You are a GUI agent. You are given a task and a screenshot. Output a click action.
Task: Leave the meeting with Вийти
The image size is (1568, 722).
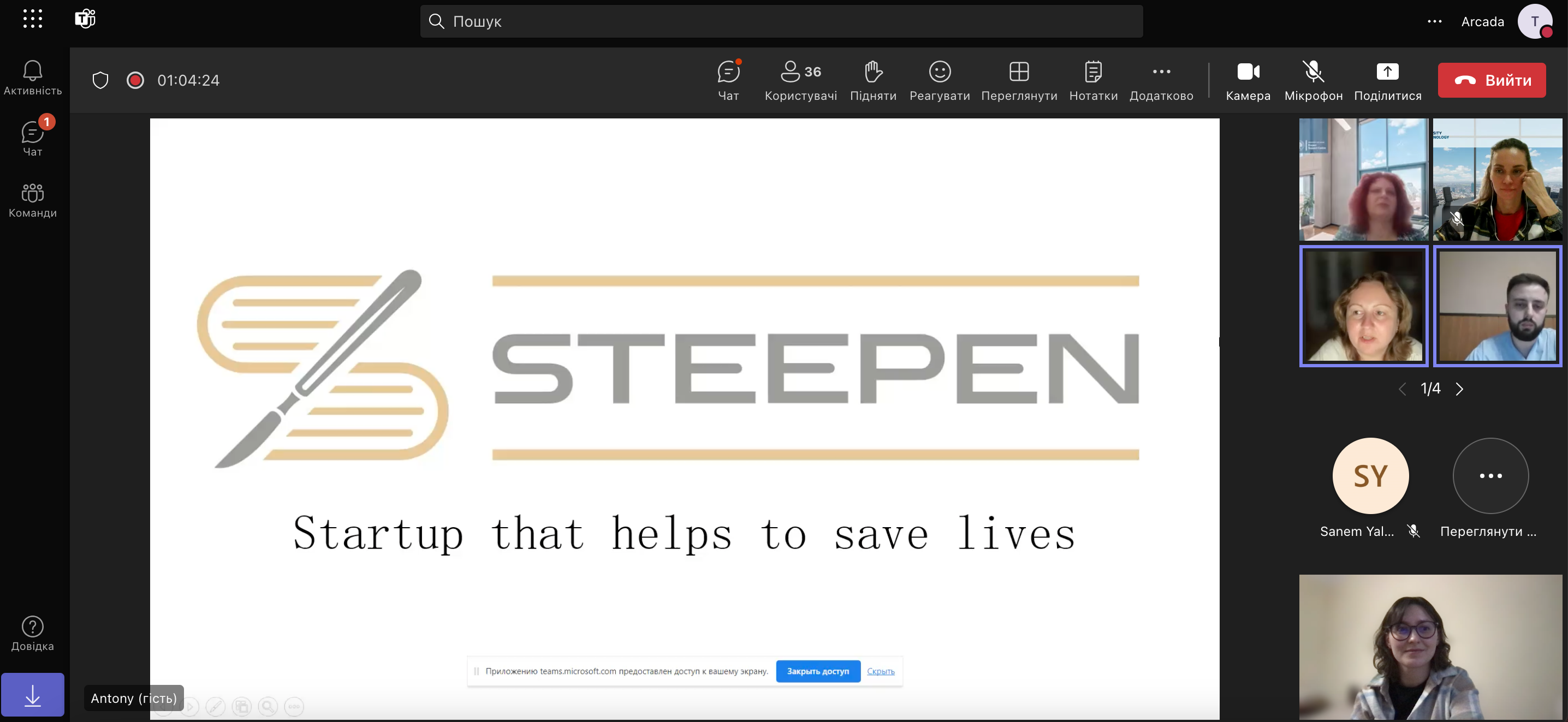1492,80
